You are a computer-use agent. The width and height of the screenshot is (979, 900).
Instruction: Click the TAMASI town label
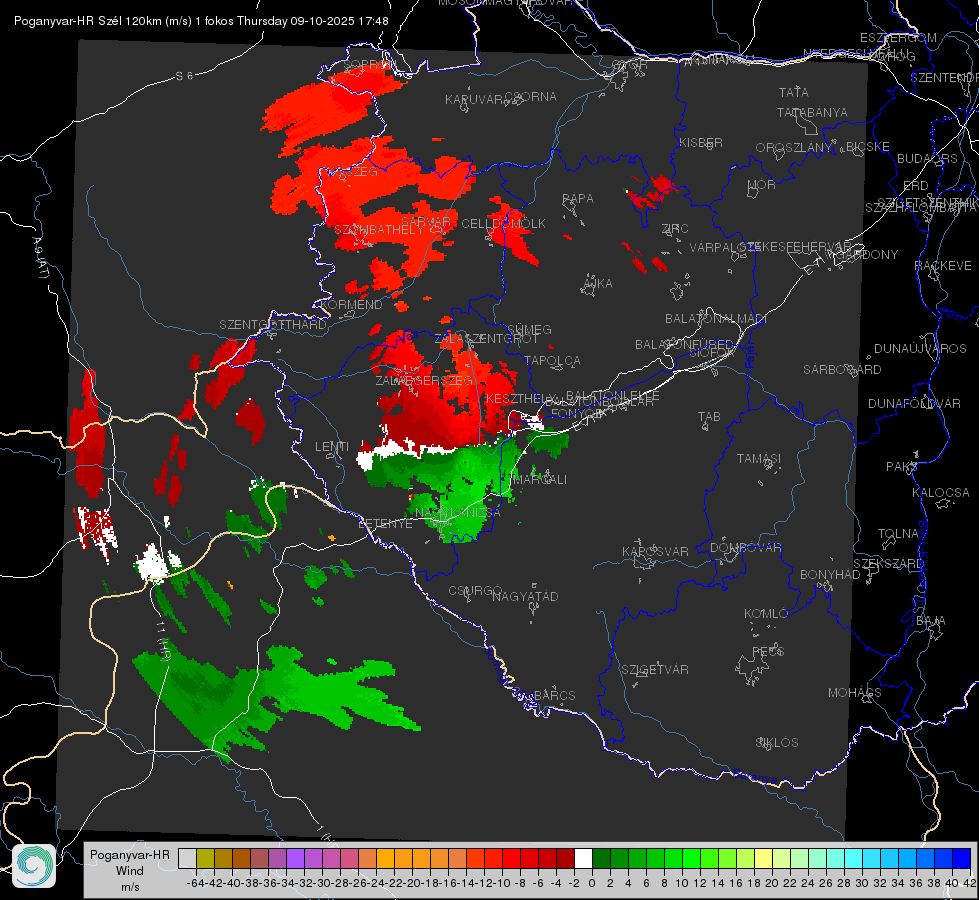click(759, 458)
